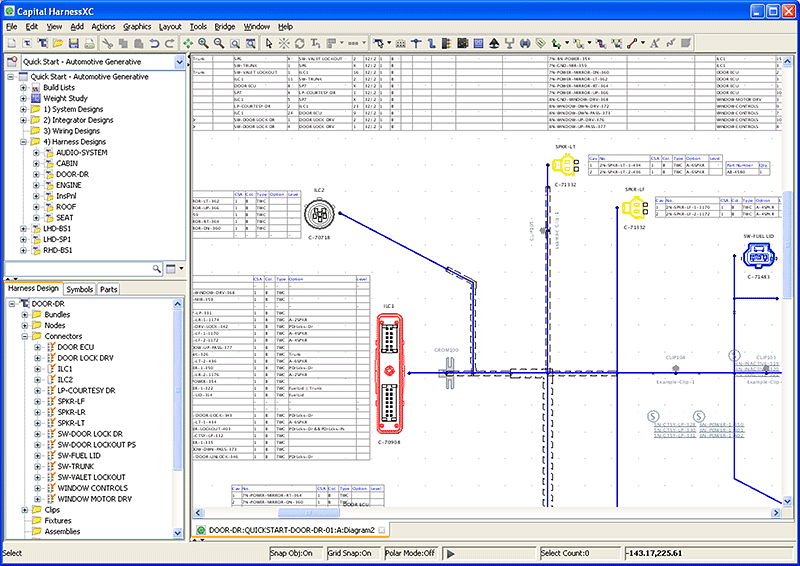
Task: Switch to the Symbols tab
Action: (79, 289)
